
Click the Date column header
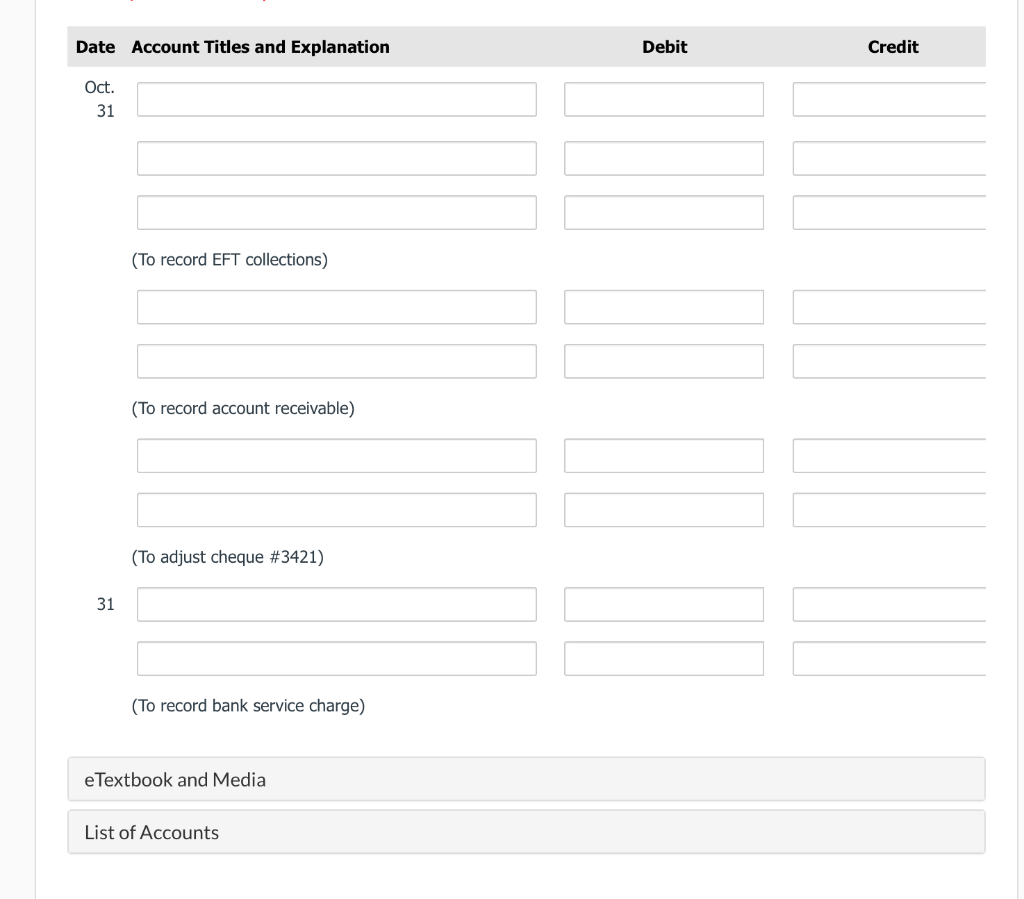pos(95,47)
